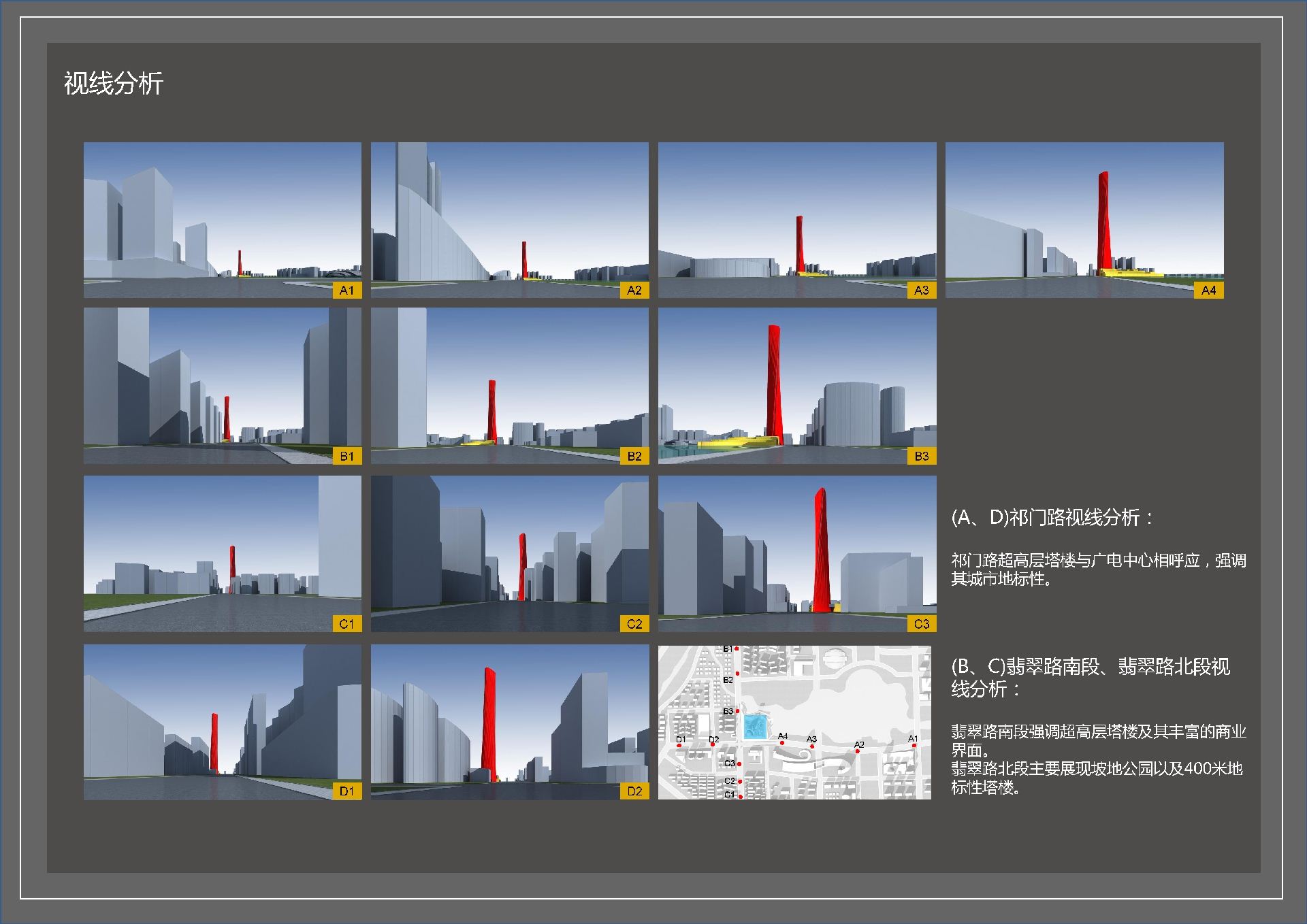The width and height of the screenshot is (1307, 924).
Task: Click the A4 red dot on map
Action: point(782,742)
